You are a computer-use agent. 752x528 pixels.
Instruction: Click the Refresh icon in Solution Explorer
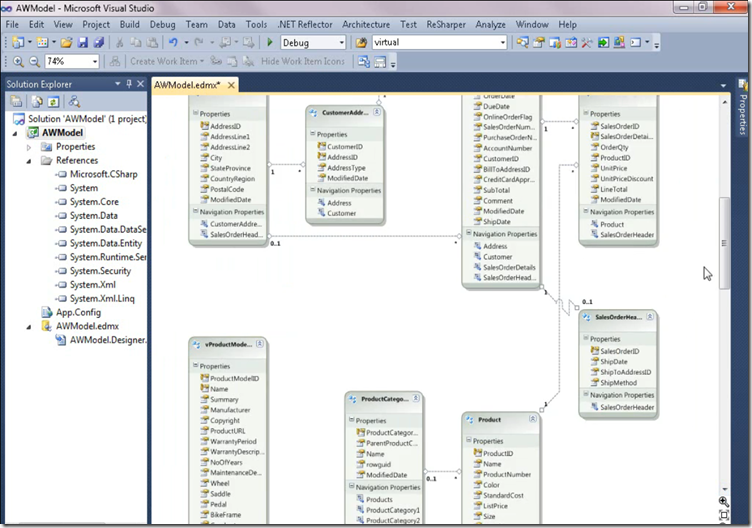tap(53, 101)
